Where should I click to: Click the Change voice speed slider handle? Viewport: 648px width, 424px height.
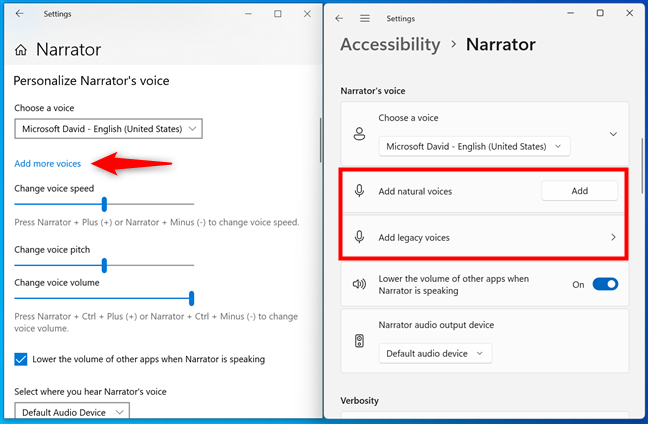(104, 204)
